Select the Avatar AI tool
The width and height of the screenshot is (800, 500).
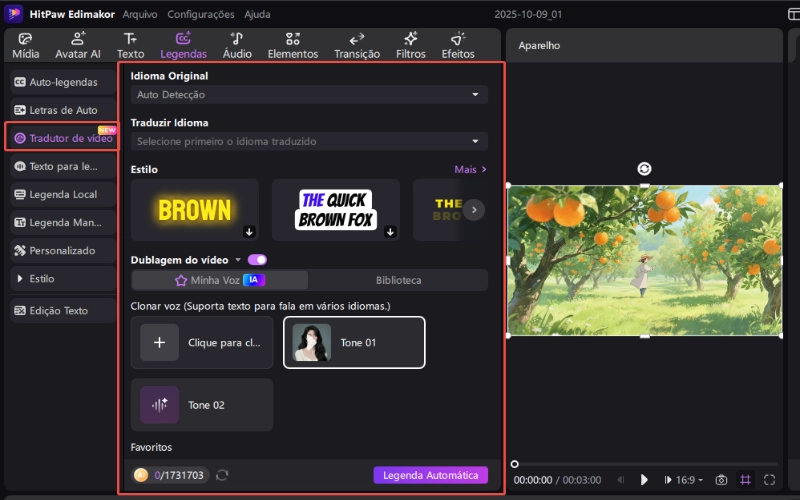[77, 45]
